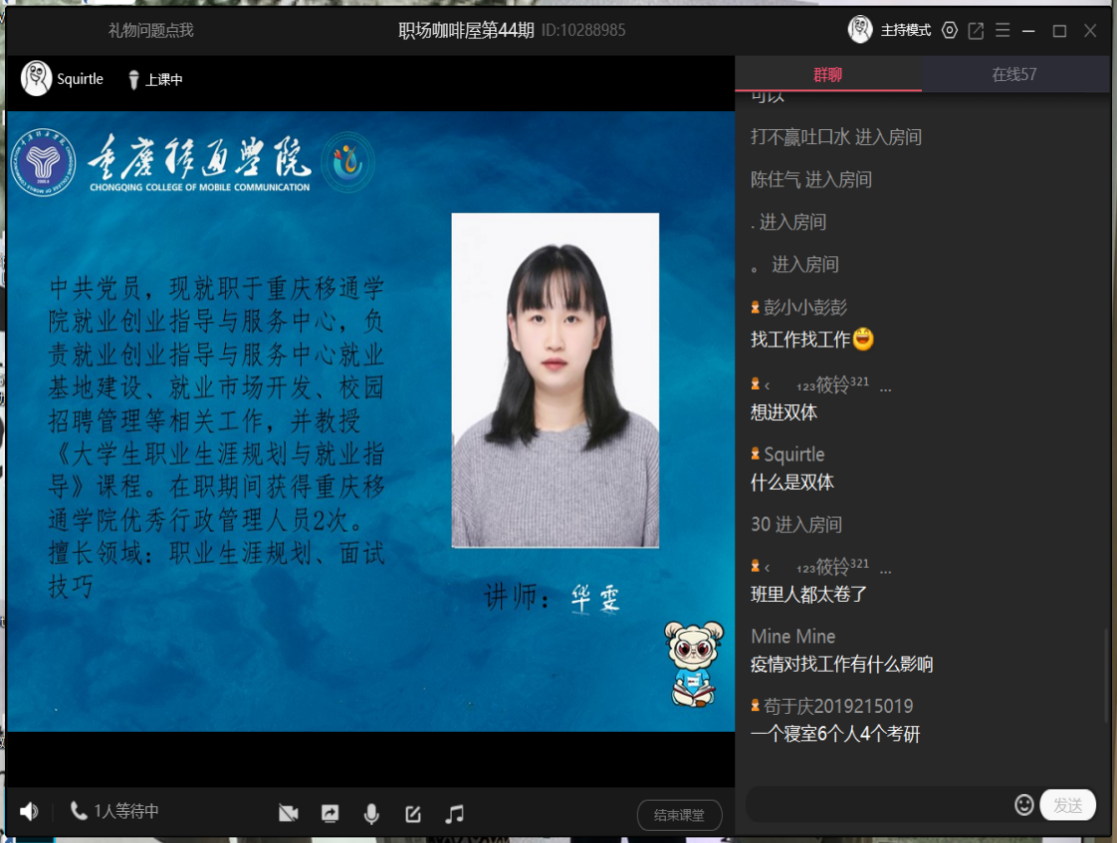Click the 发送 send button
Image resolution: width=1117 pixels, height=843 pixels.
point(1068,805)
